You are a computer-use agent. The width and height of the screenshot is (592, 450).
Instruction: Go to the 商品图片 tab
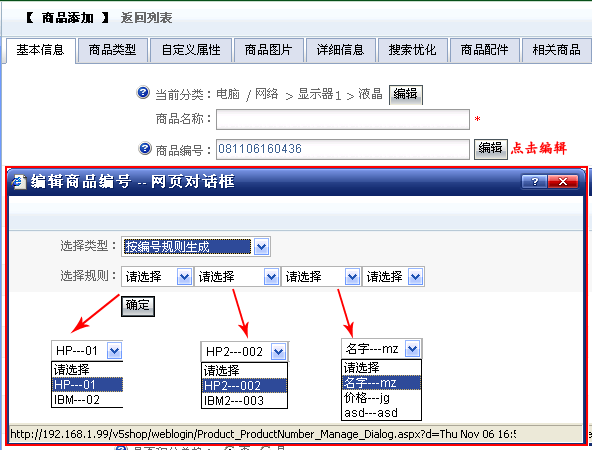pyautogui.click(x=268, y=50)
